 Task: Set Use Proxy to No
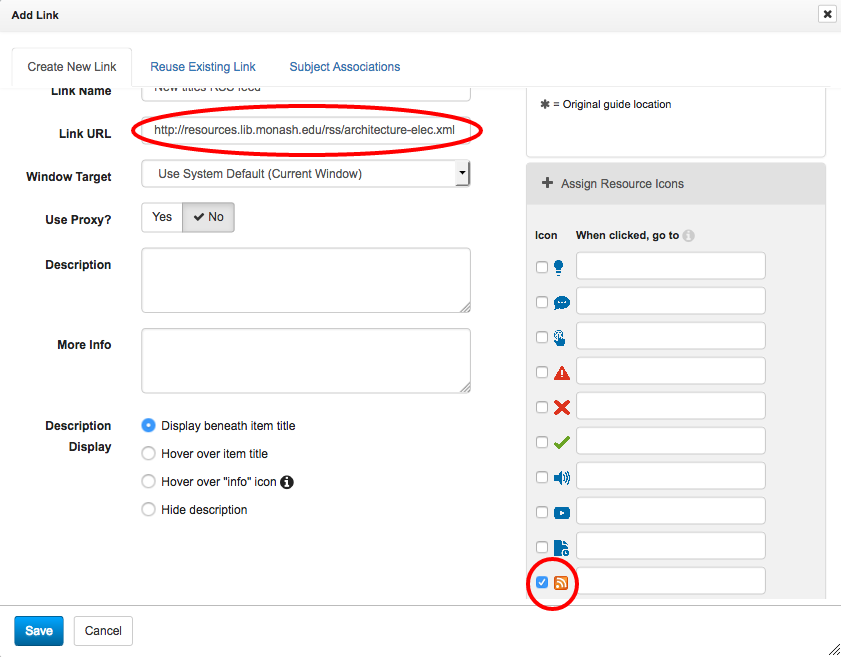point(209,217)
